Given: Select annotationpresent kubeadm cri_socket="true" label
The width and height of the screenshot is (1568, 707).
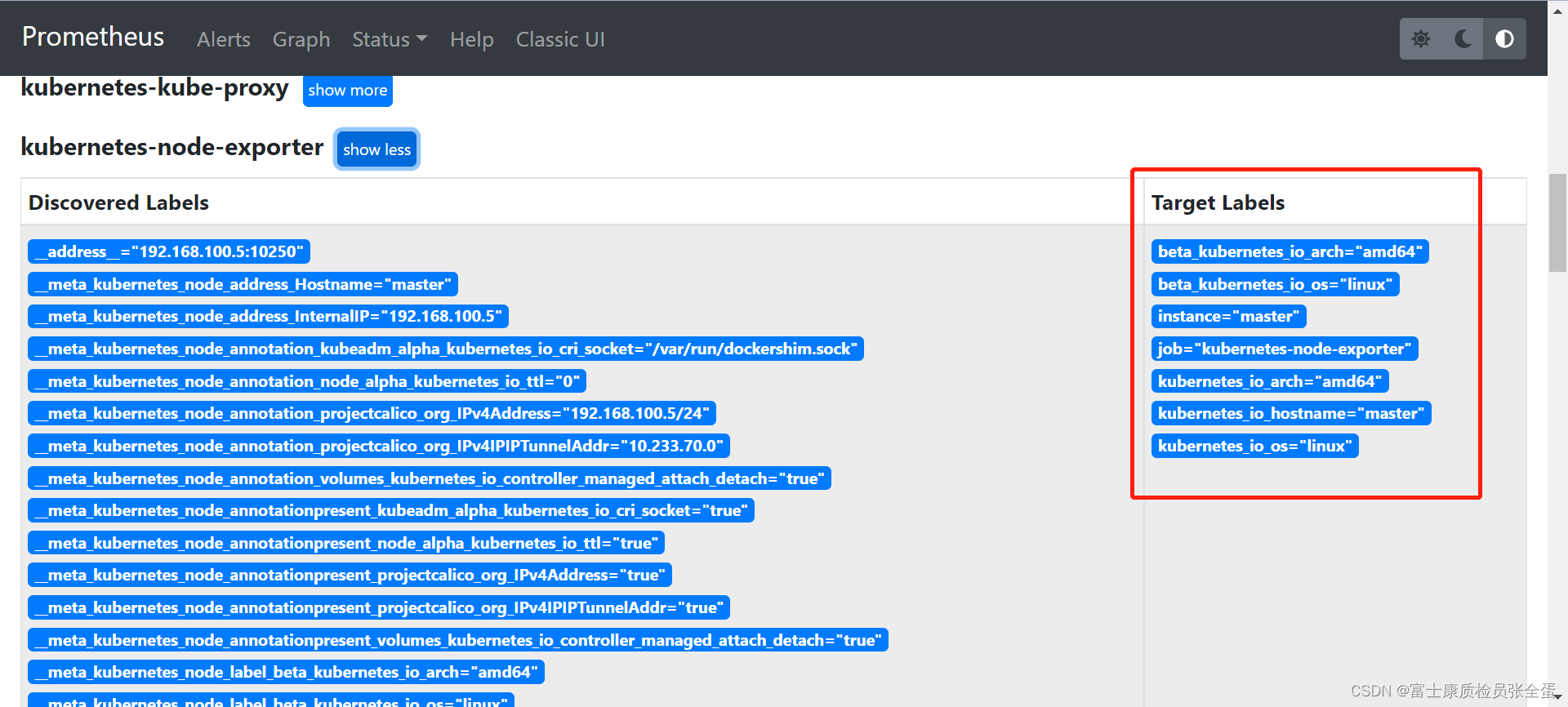Looking at the screenshot, I should pyautogui.click(x=391, y=510).
